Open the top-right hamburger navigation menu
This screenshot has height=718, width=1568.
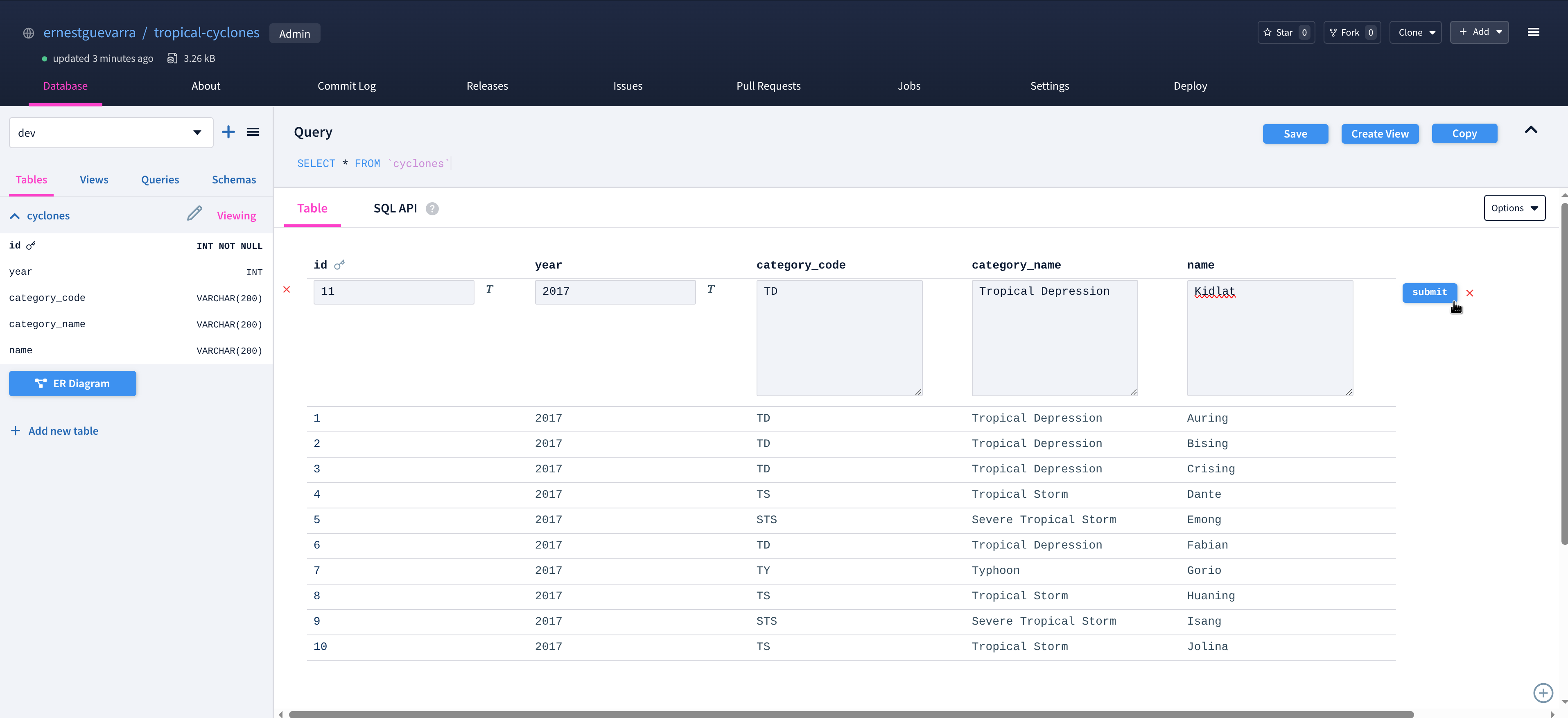tap(1533, 32)
